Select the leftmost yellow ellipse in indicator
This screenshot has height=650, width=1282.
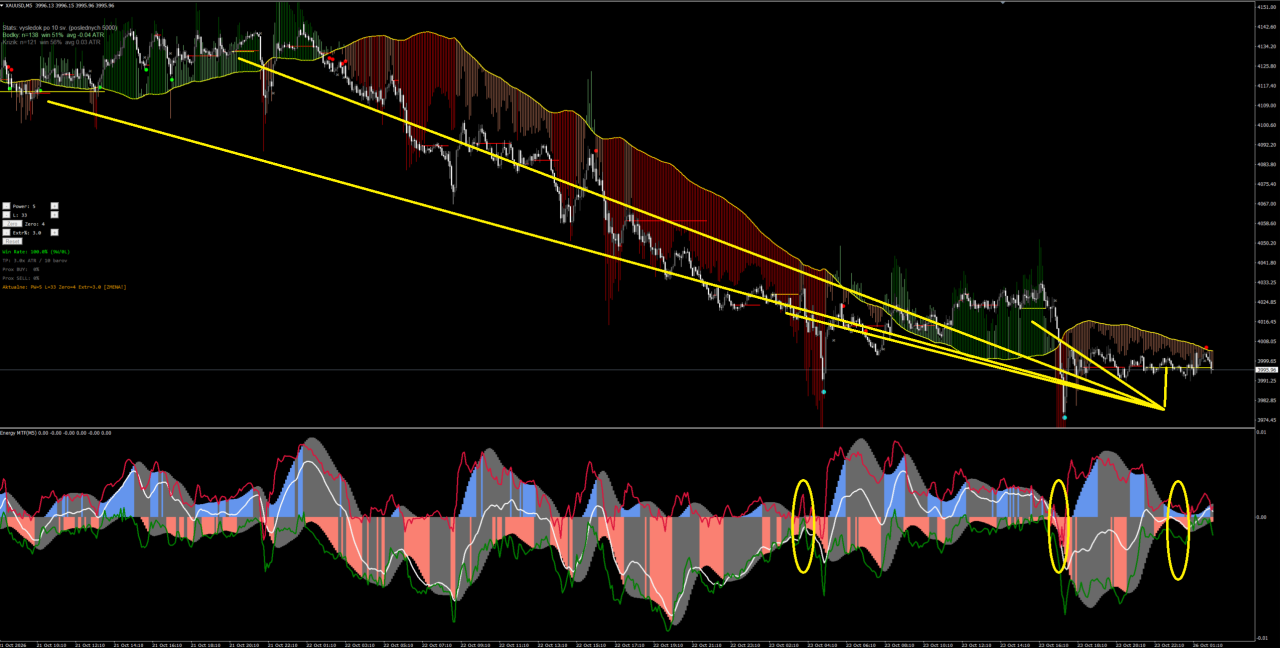tap(803, 526)
